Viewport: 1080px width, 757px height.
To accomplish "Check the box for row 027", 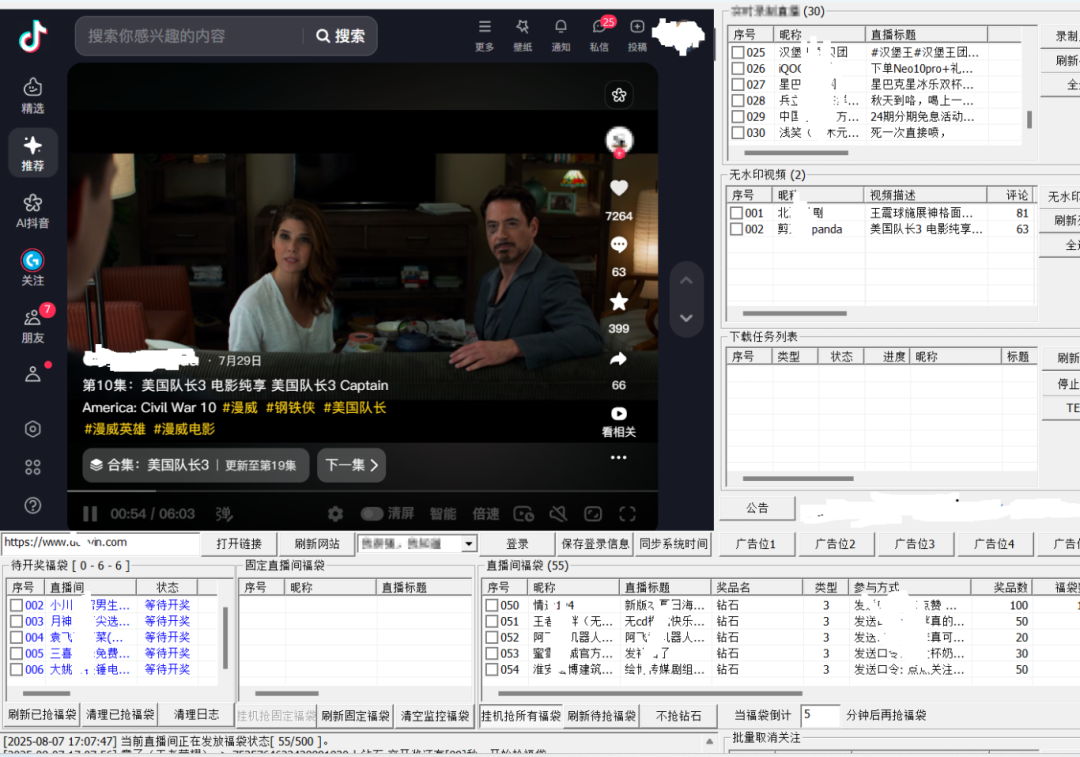I will (738, 85).
